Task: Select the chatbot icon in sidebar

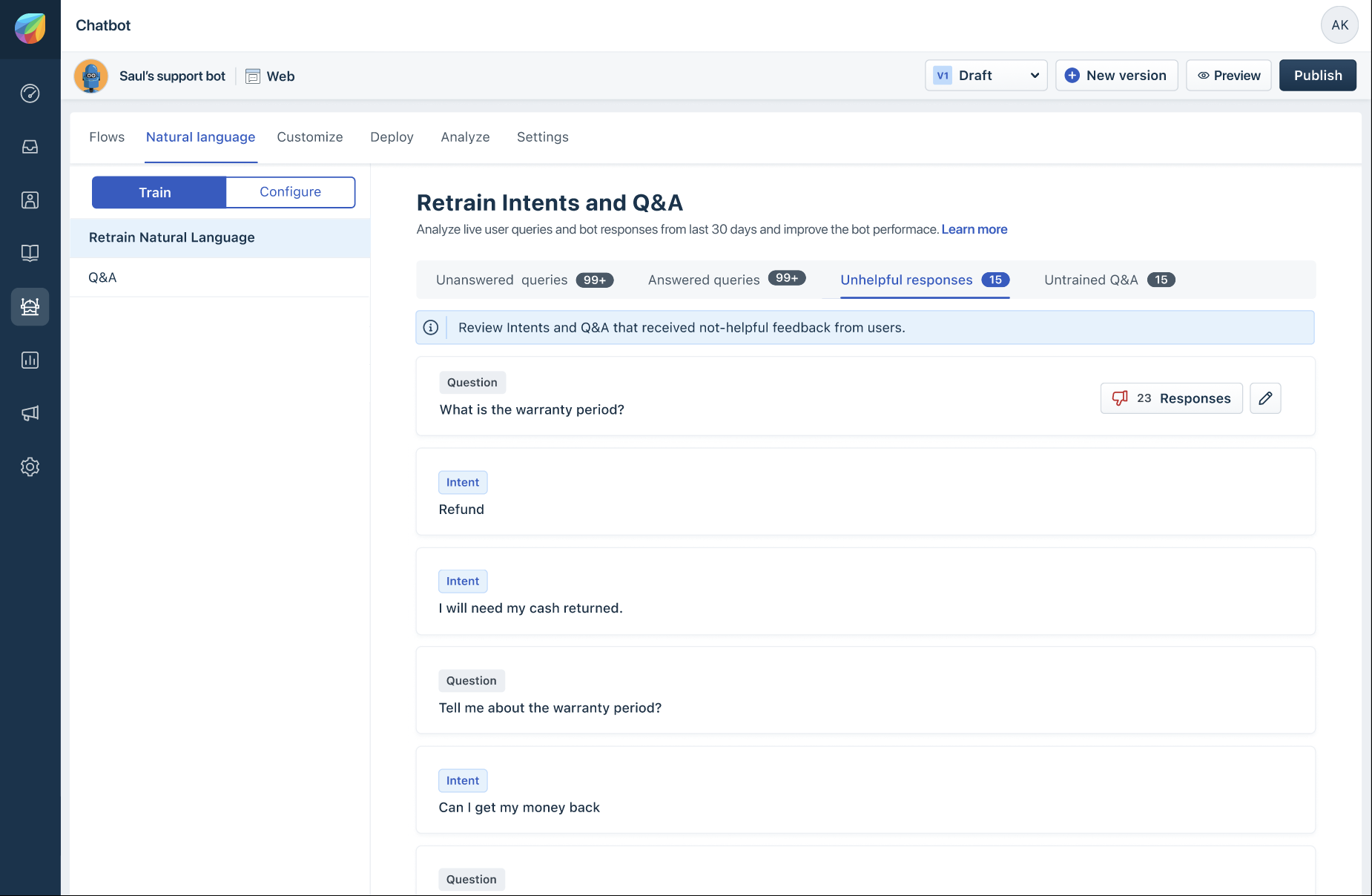Action: pyautogui.click(x=30, y=306)
